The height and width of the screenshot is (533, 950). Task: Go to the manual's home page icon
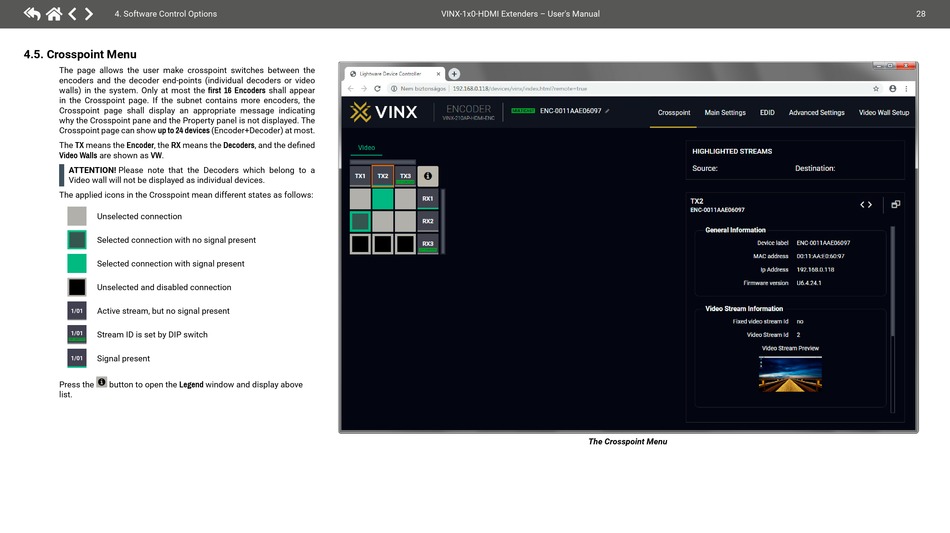click(53, 14)
